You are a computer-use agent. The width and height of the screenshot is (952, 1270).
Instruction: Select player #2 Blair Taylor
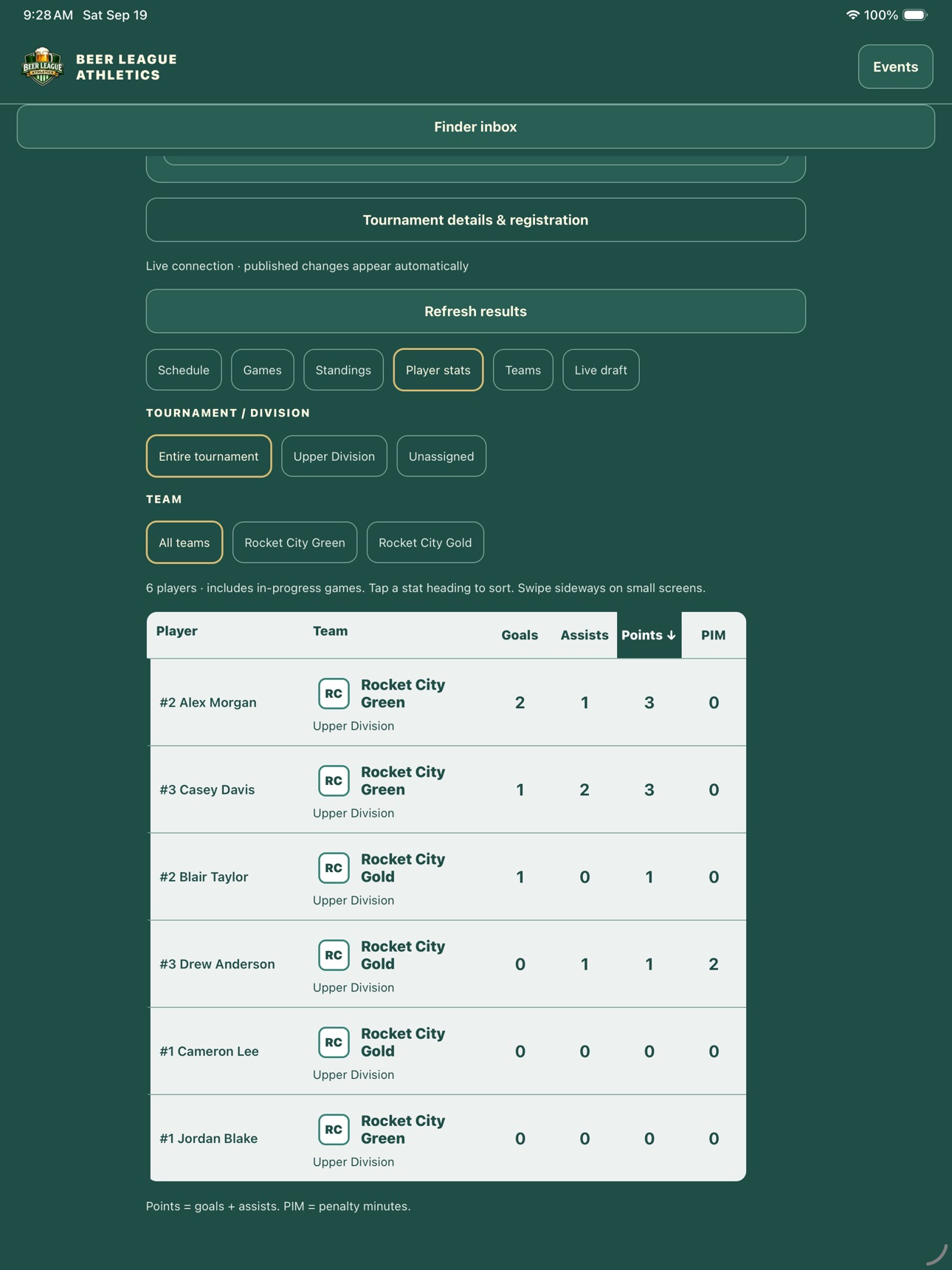click(204, 876)
